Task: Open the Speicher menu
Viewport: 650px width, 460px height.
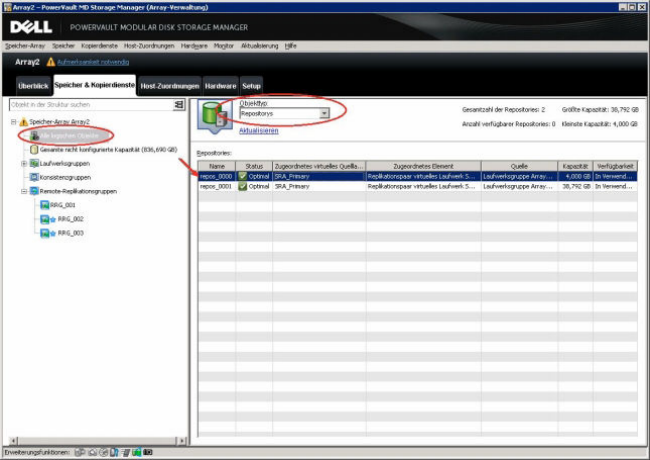Action: (63, 46)
